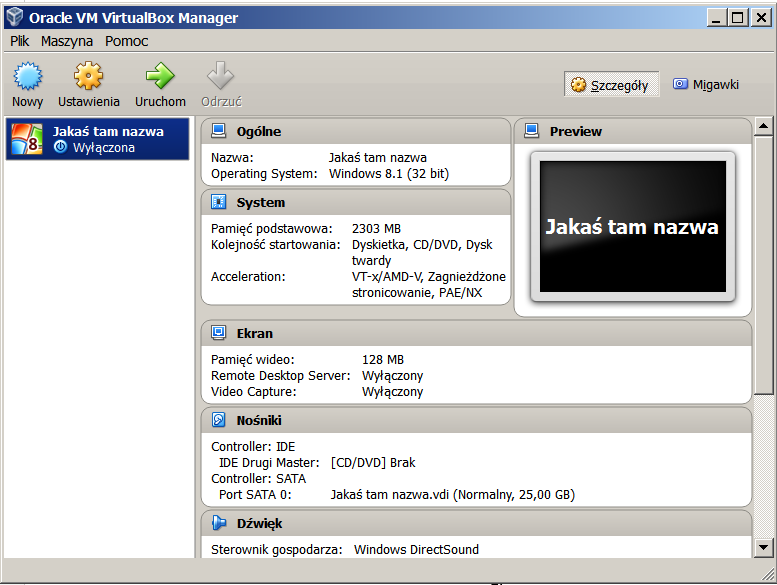Click the 'Controller: IDE' line
777x585 pixels.
click(x=253, y=446)
